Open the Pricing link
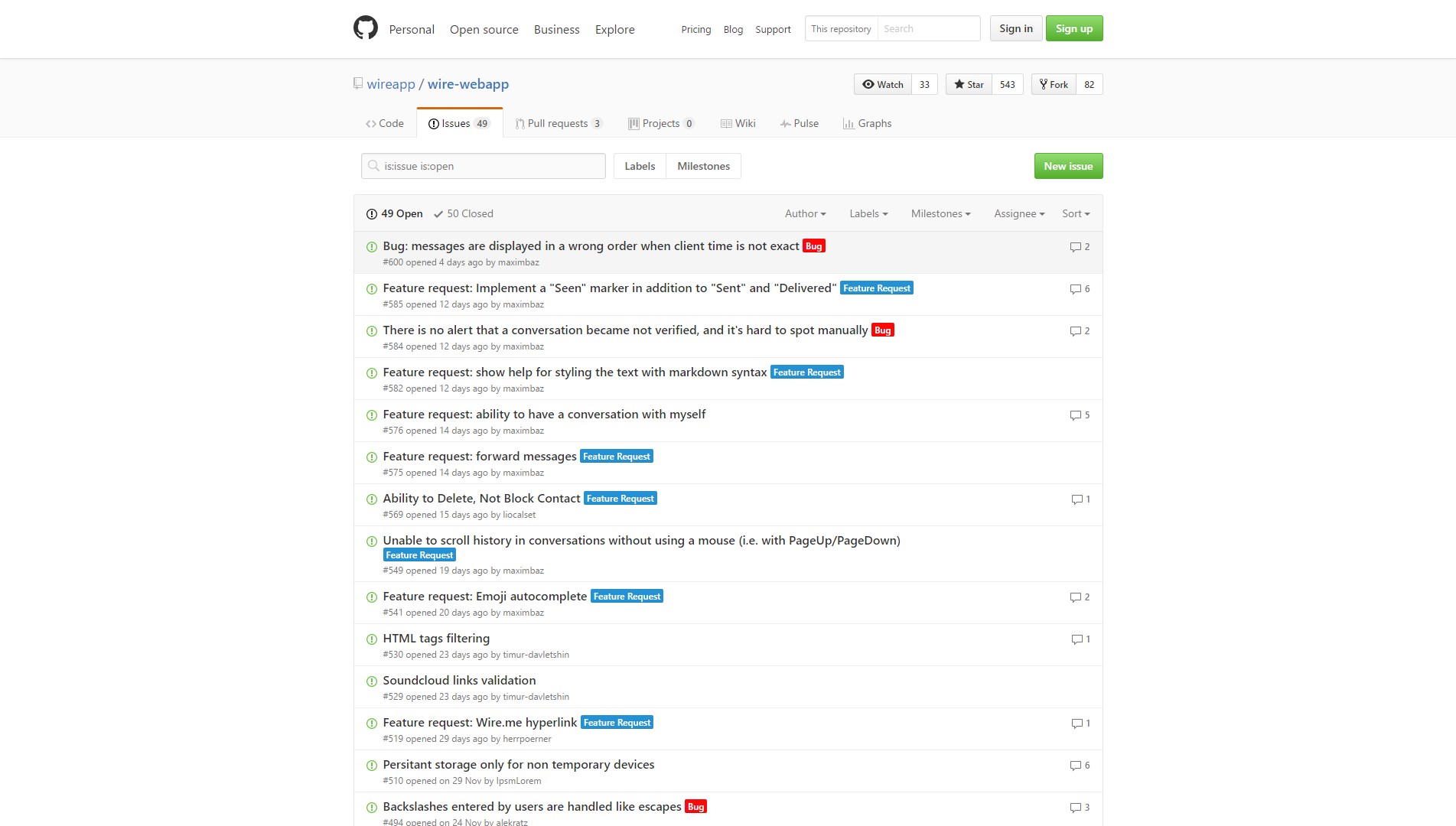This screenshot has height=826, width=1456. [696, 29]
